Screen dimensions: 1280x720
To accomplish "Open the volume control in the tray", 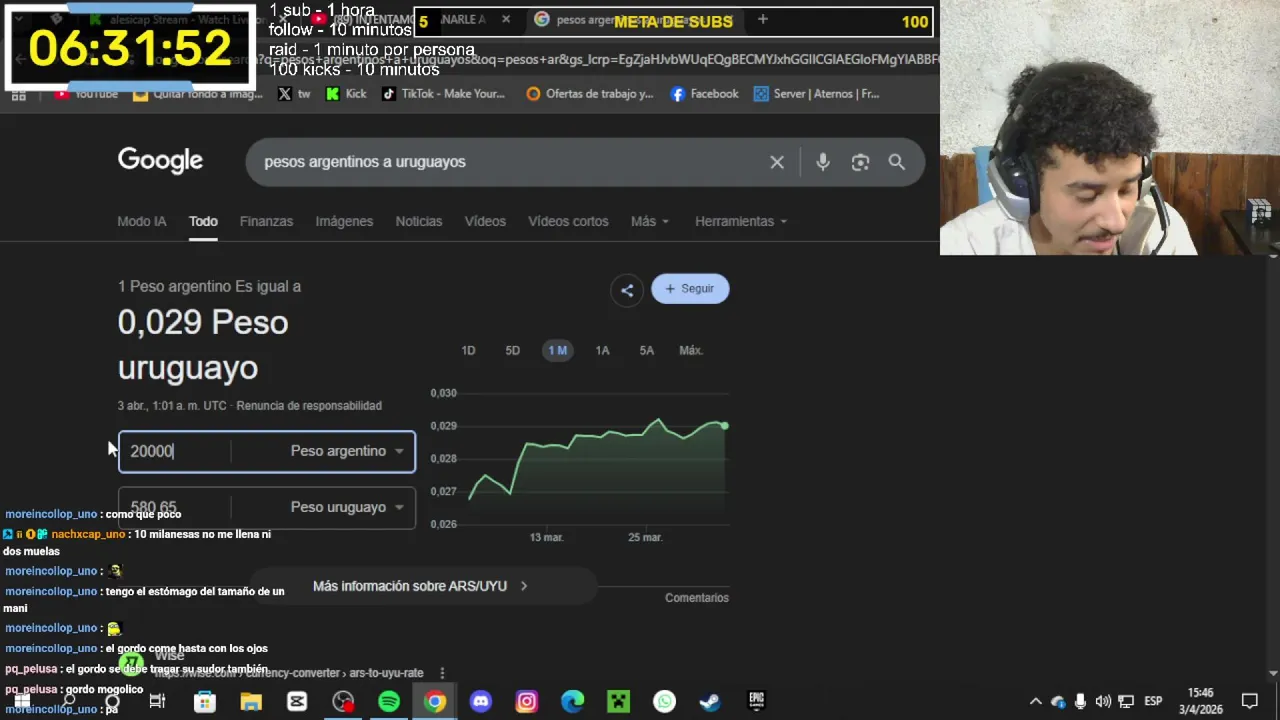I will click(x=1103, y=702).
